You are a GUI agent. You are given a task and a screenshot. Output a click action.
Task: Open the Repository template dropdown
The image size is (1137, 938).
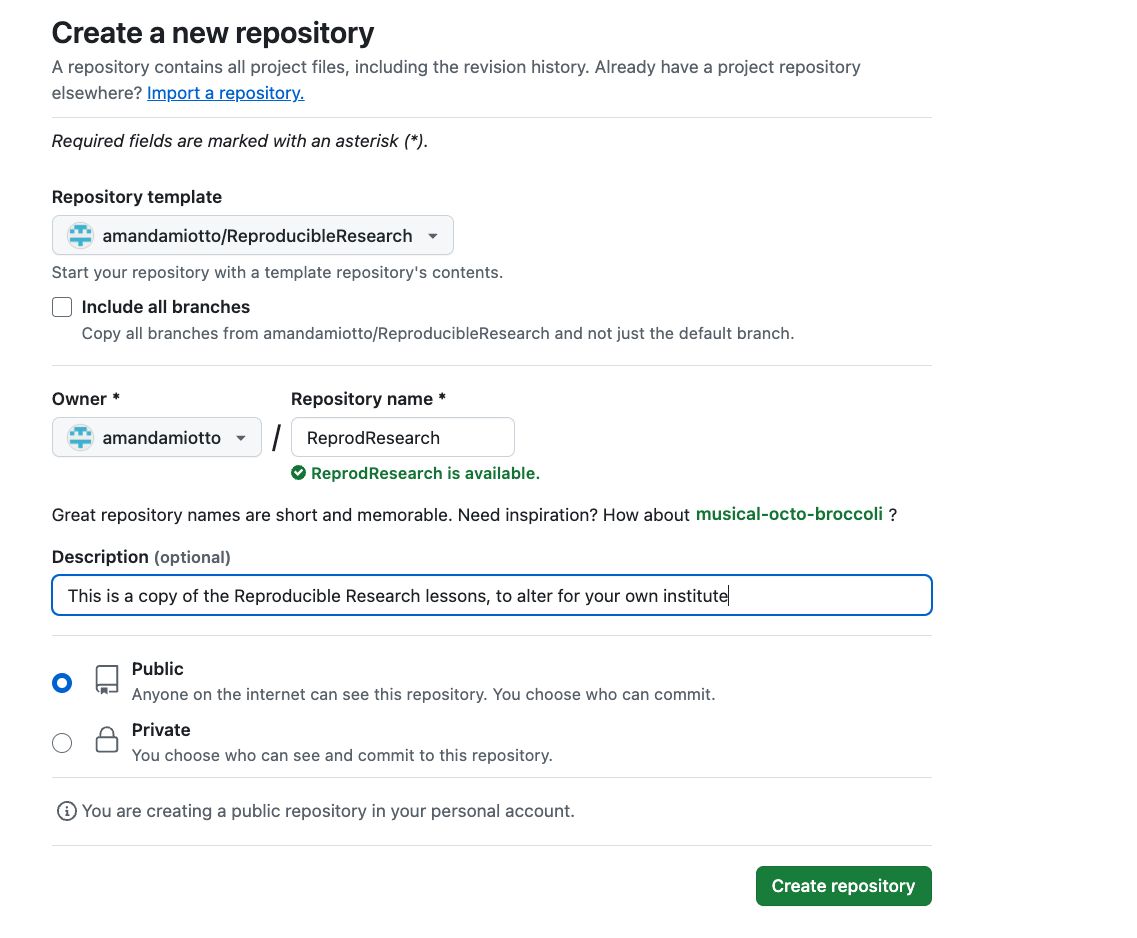click(252, 236)
